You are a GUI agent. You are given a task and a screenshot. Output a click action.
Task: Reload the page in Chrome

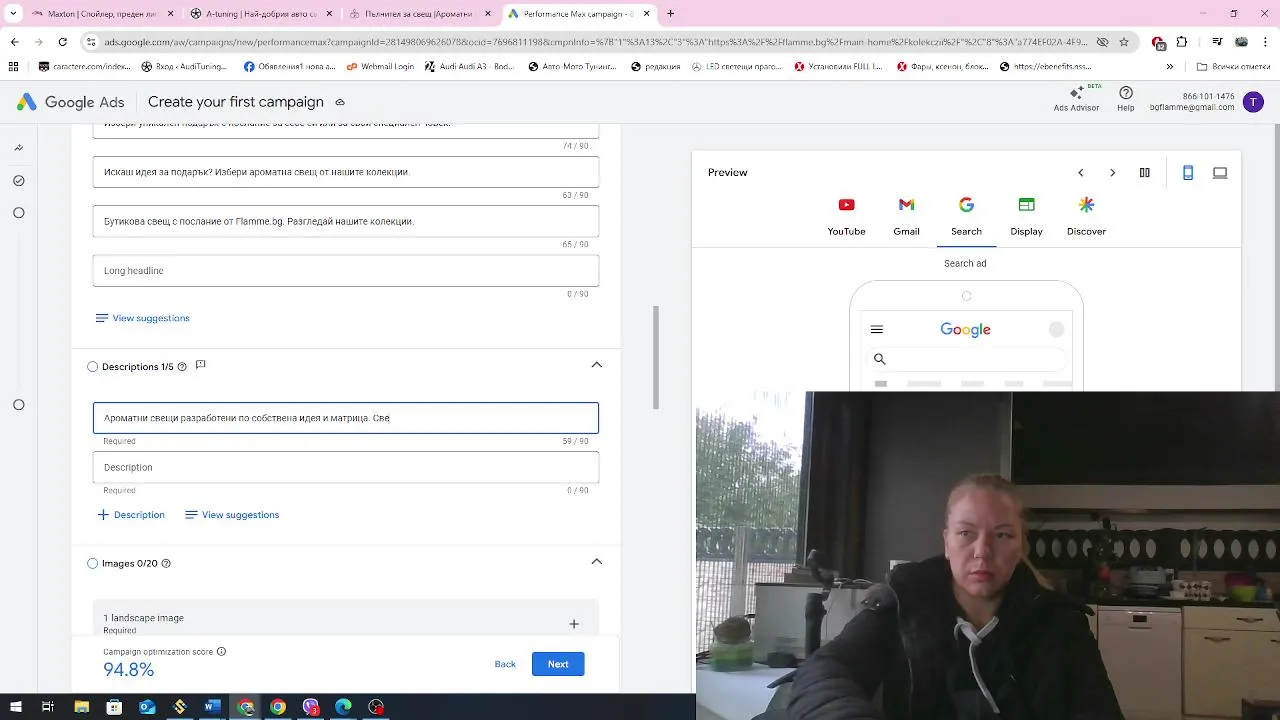(62, 42)
